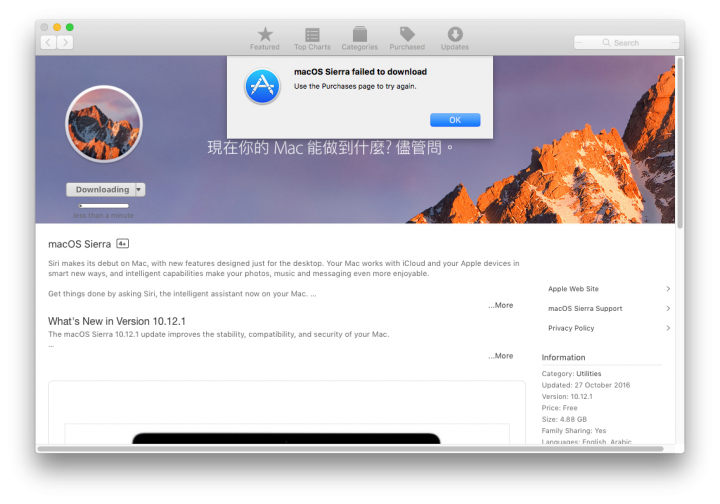
Task: Click the Chinese banner headline text
Action: click(x=330, y=148)
